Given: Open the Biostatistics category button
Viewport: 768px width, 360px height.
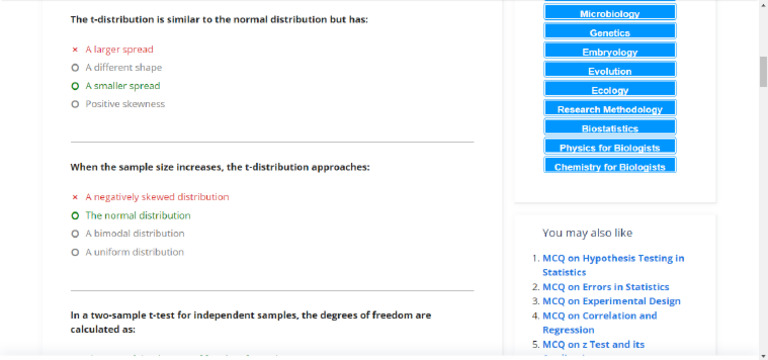Looking at the screenshot, I should click(x=610, y=127).
